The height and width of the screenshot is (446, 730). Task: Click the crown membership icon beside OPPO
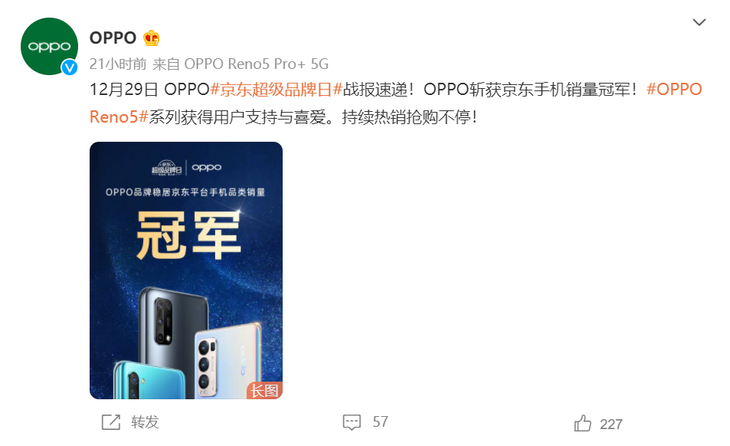click(151, 38)
